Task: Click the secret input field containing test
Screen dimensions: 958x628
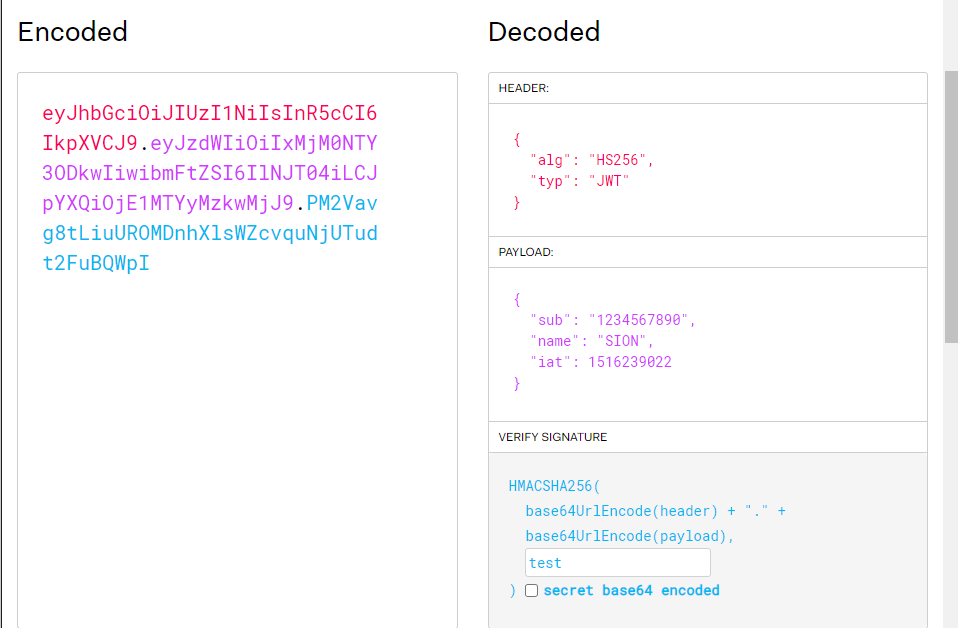Action: click(x=618, y=563)
